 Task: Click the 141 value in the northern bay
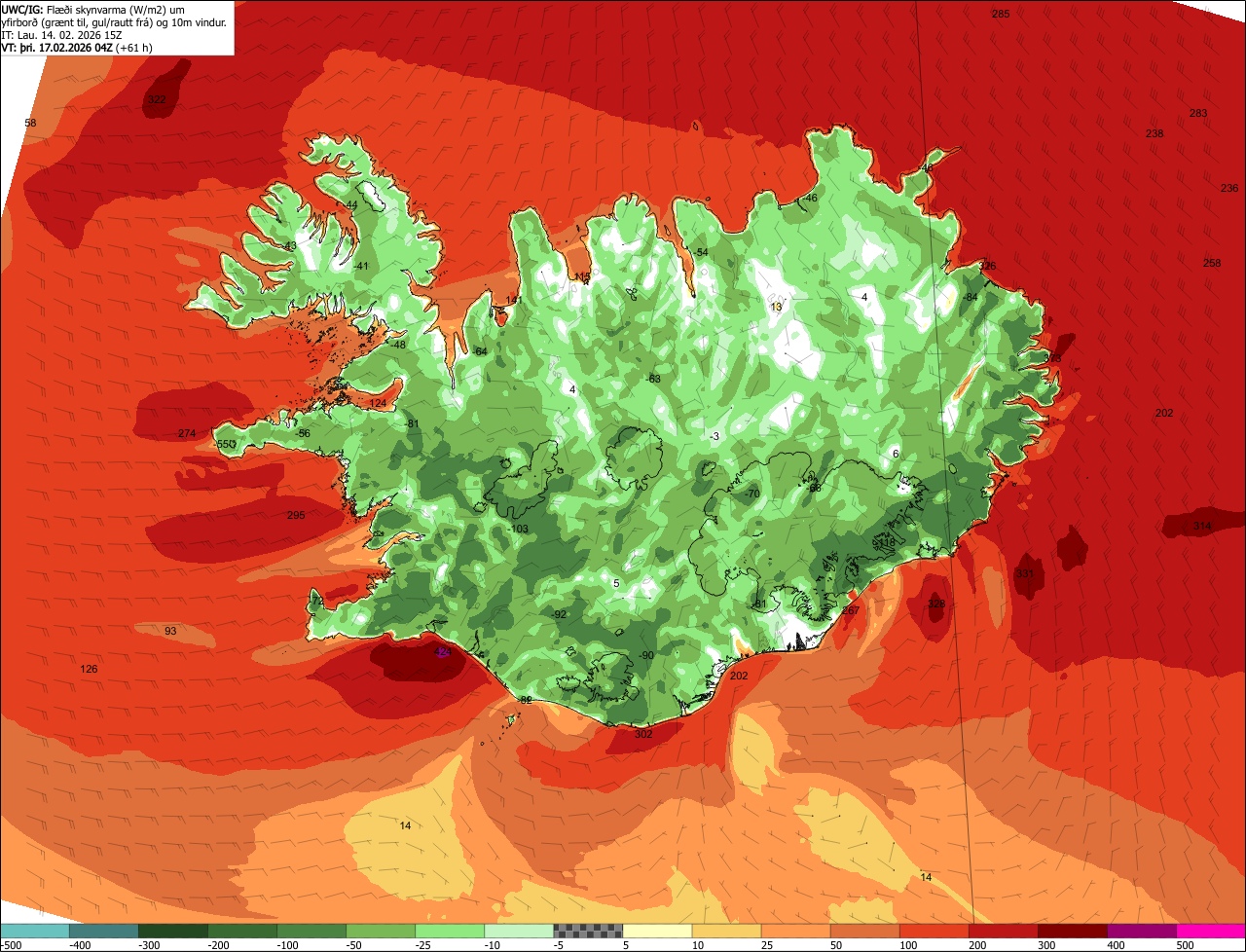pos(514,301)
